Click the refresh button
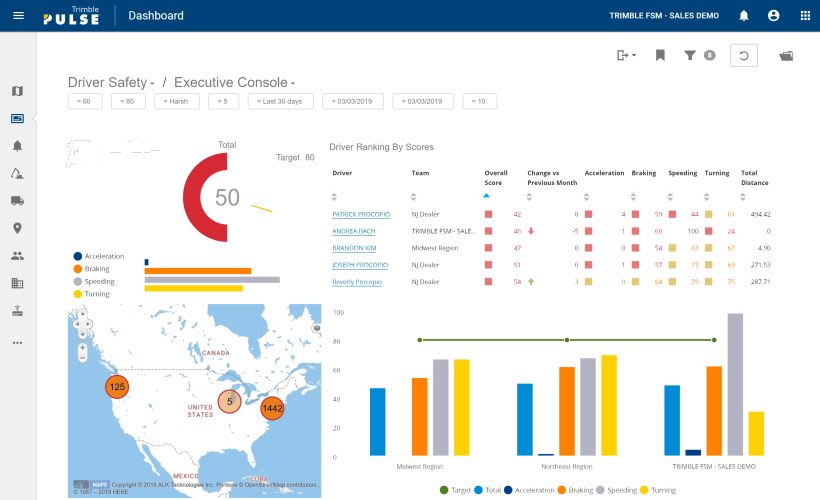The height and width of the screenshot is (500, 820). click(744, 55)
